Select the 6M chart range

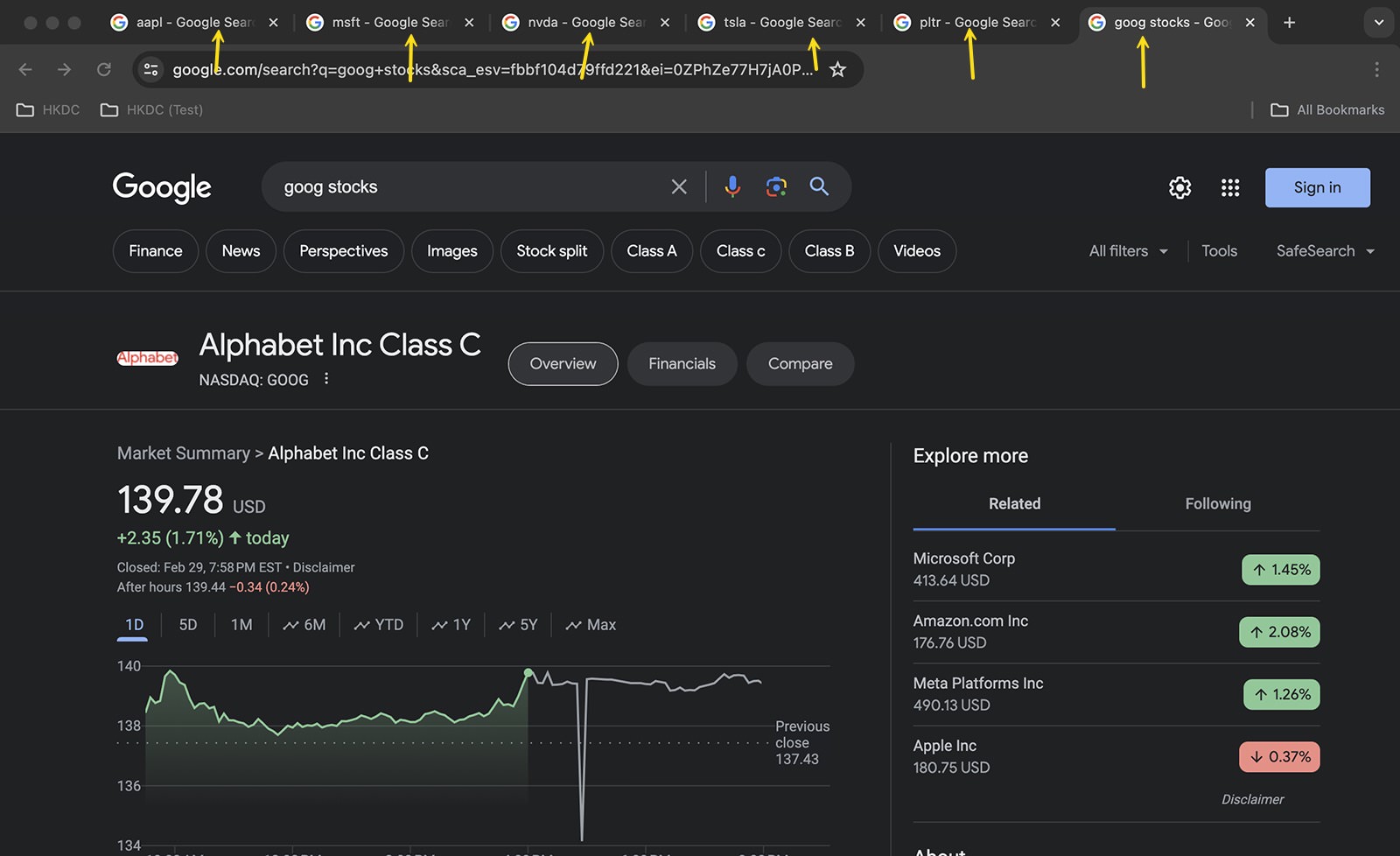(304, 625)
